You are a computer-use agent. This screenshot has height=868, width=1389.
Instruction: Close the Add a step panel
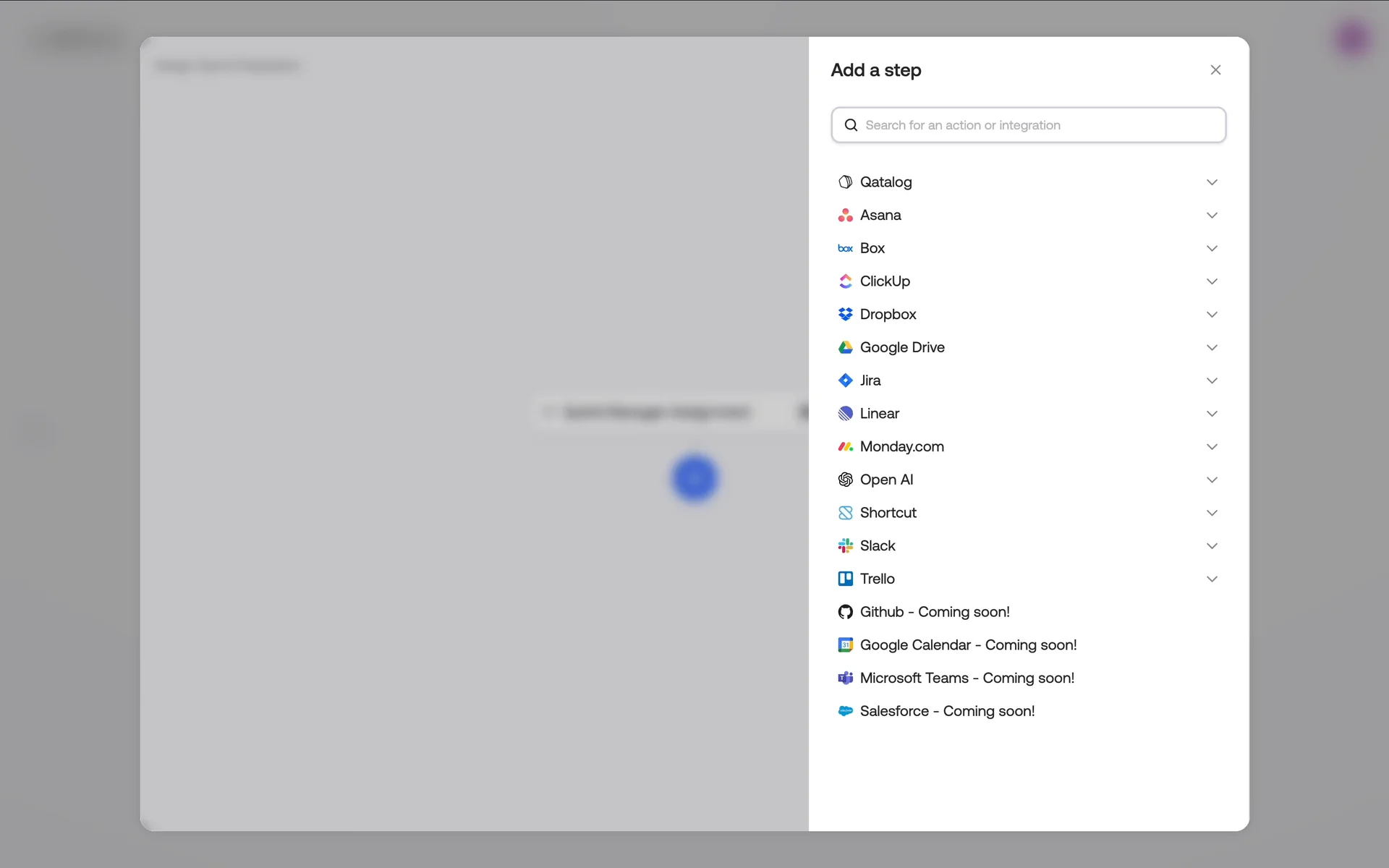[x=1215, y=70]
